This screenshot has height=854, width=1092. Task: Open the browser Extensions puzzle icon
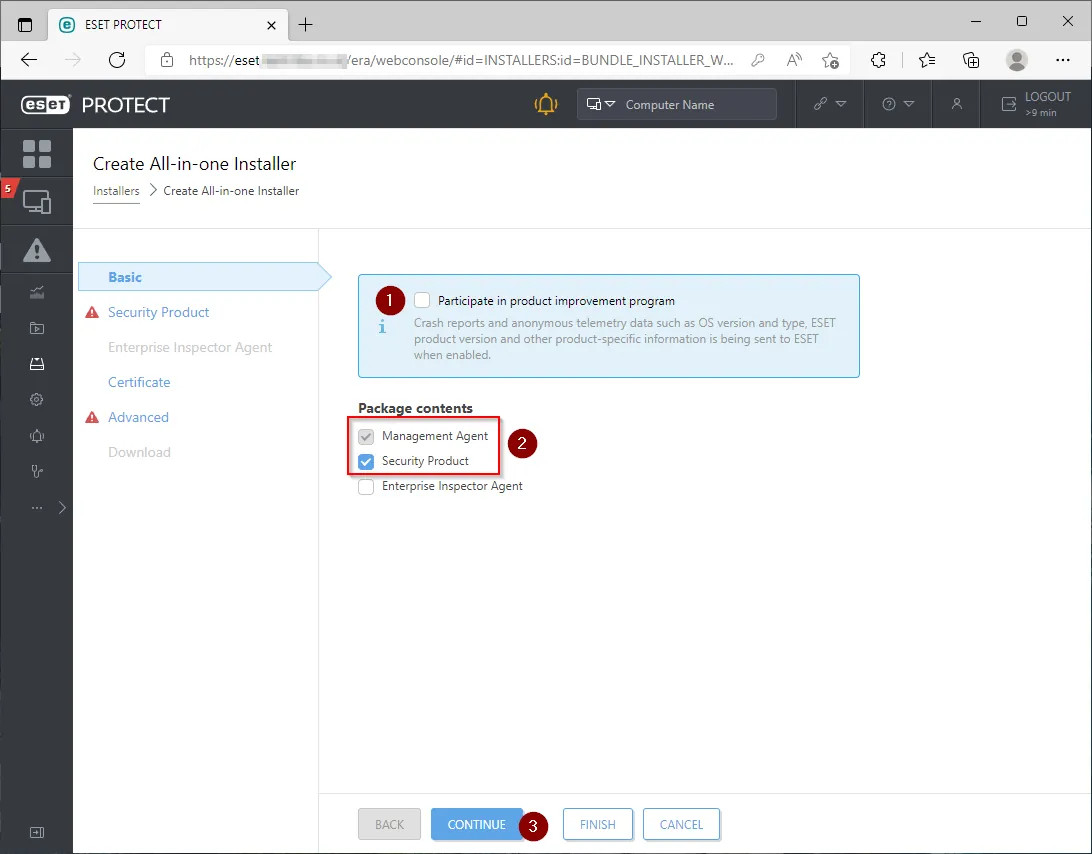click(878, 60)
